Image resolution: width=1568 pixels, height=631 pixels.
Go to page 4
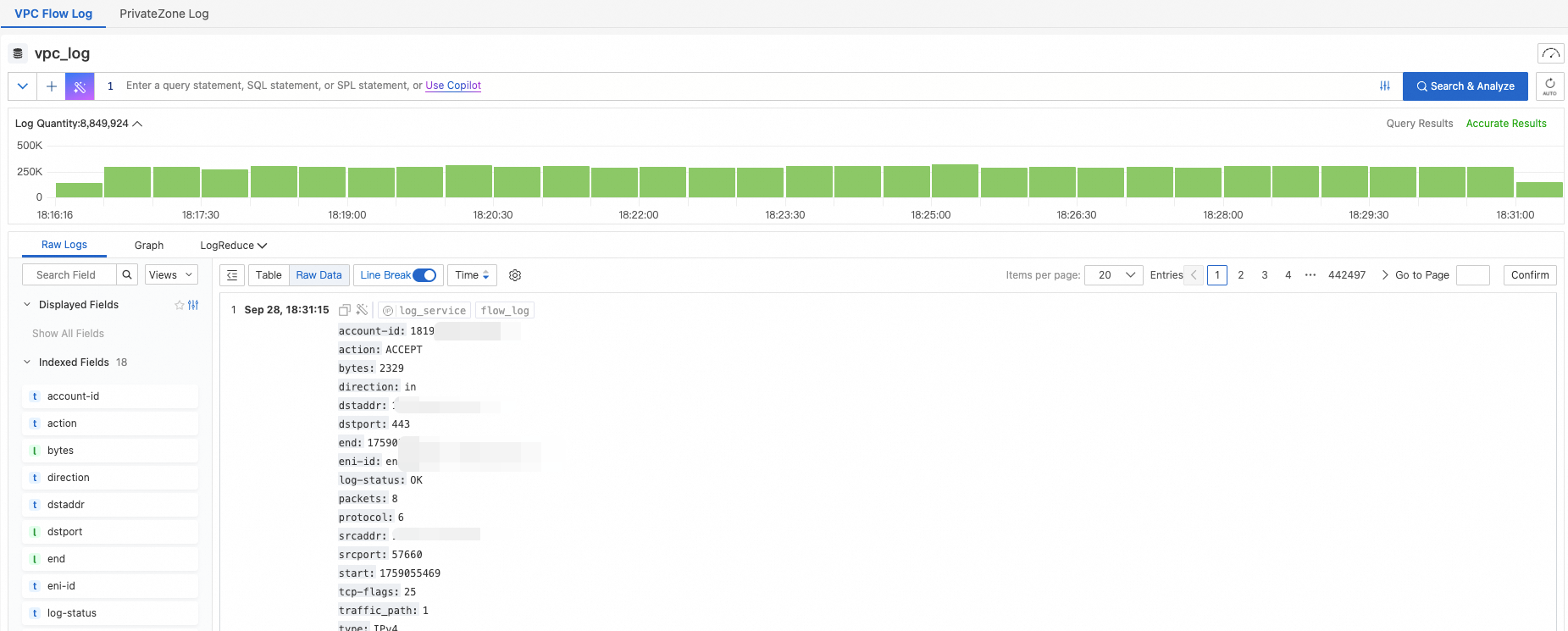(1288, 275)
